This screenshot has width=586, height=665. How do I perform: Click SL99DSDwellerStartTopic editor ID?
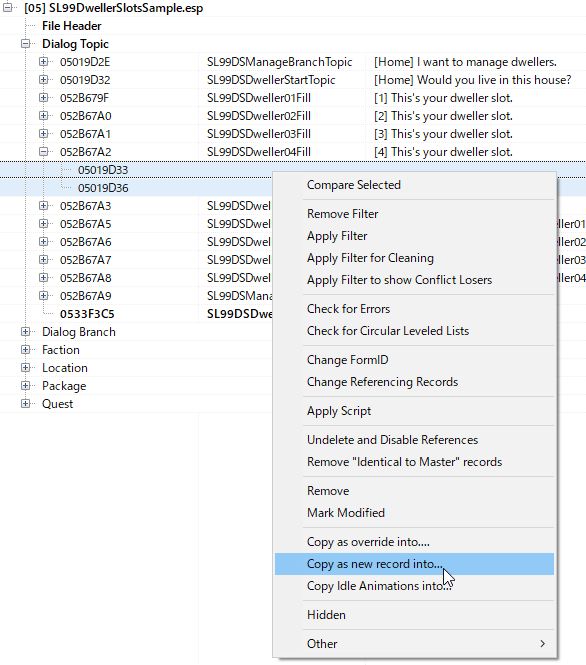[271, 80]
